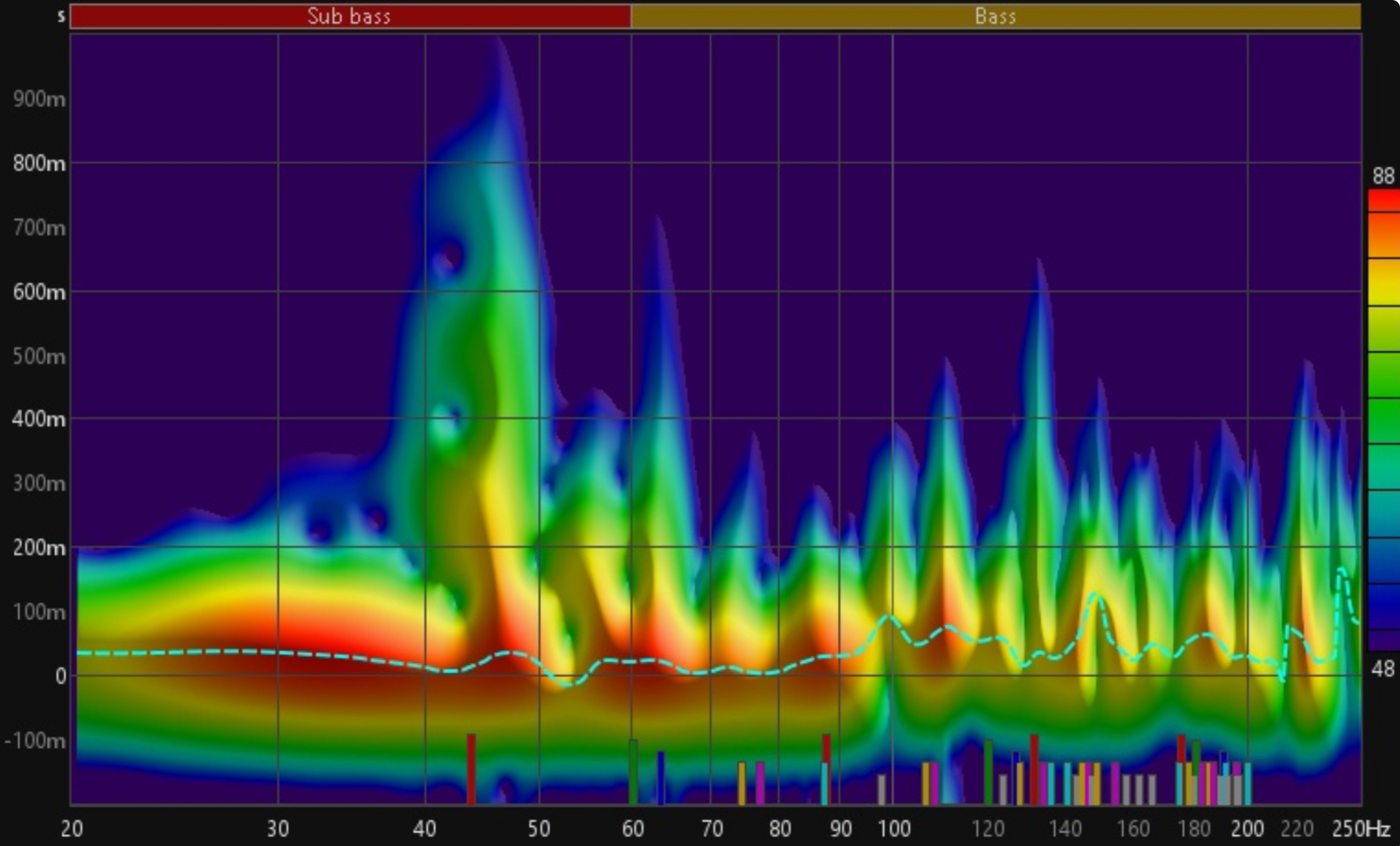Click the tall decay ridge peak near 47 Hz
The image size is (1400, 846).
click(x=500, y=46)
